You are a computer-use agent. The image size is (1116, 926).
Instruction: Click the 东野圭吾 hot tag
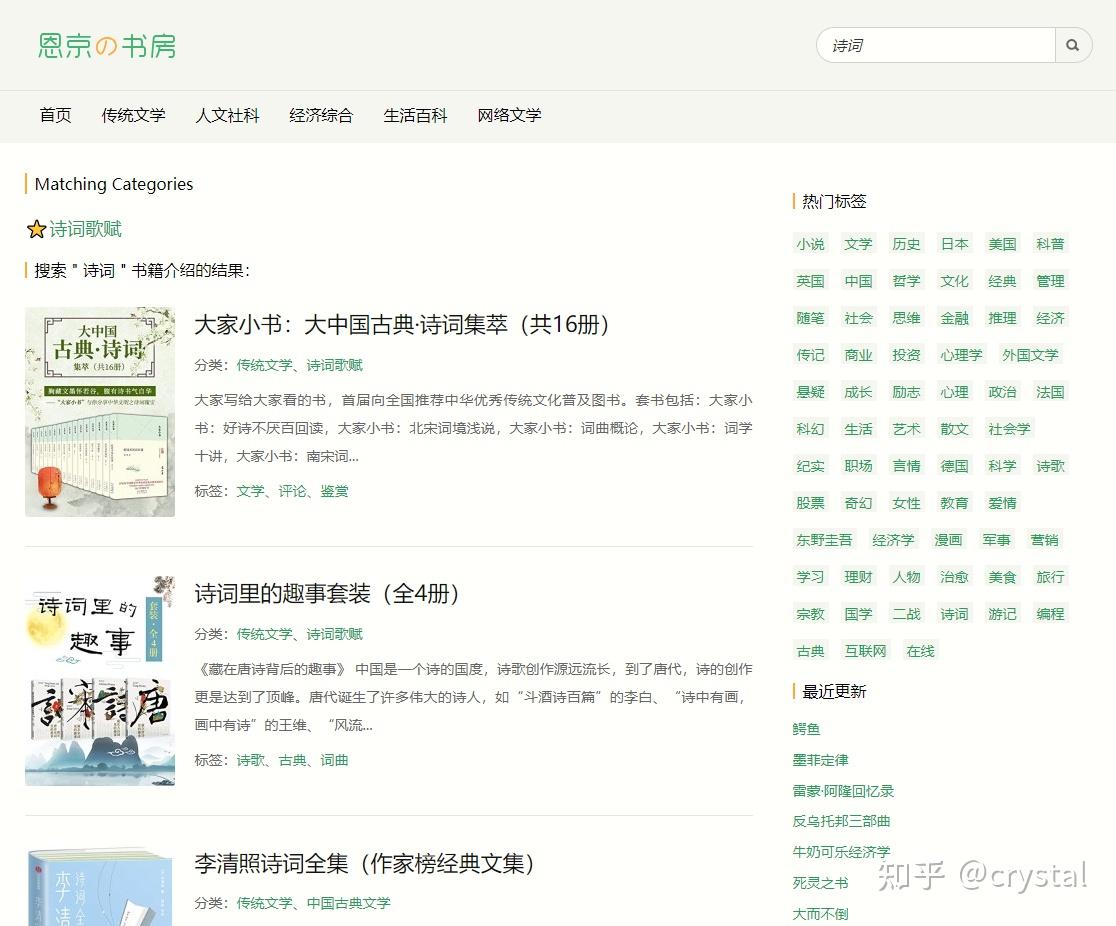(824, 539)
